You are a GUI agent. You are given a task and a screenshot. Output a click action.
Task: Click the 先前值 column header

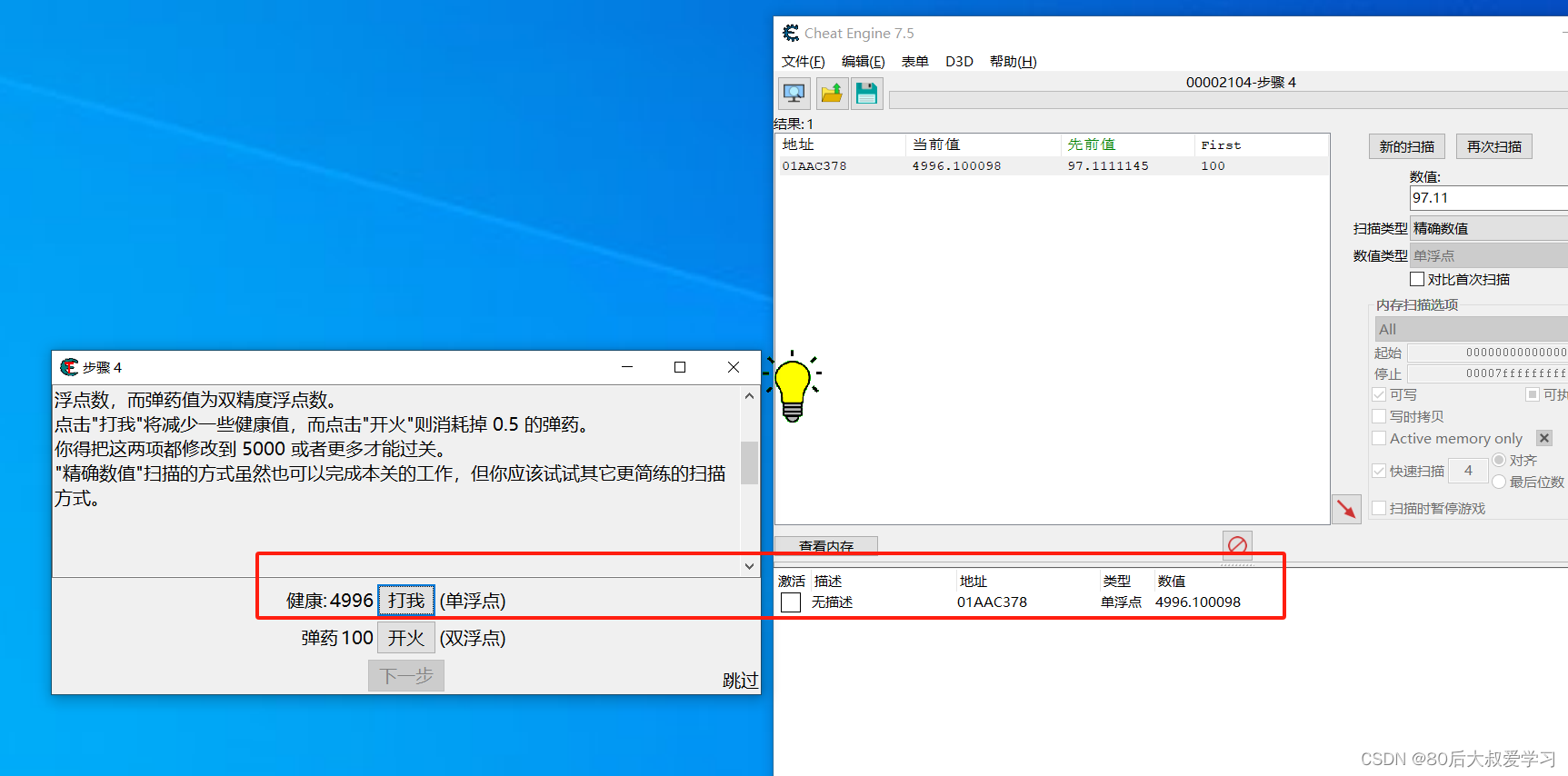(1128, 144)
